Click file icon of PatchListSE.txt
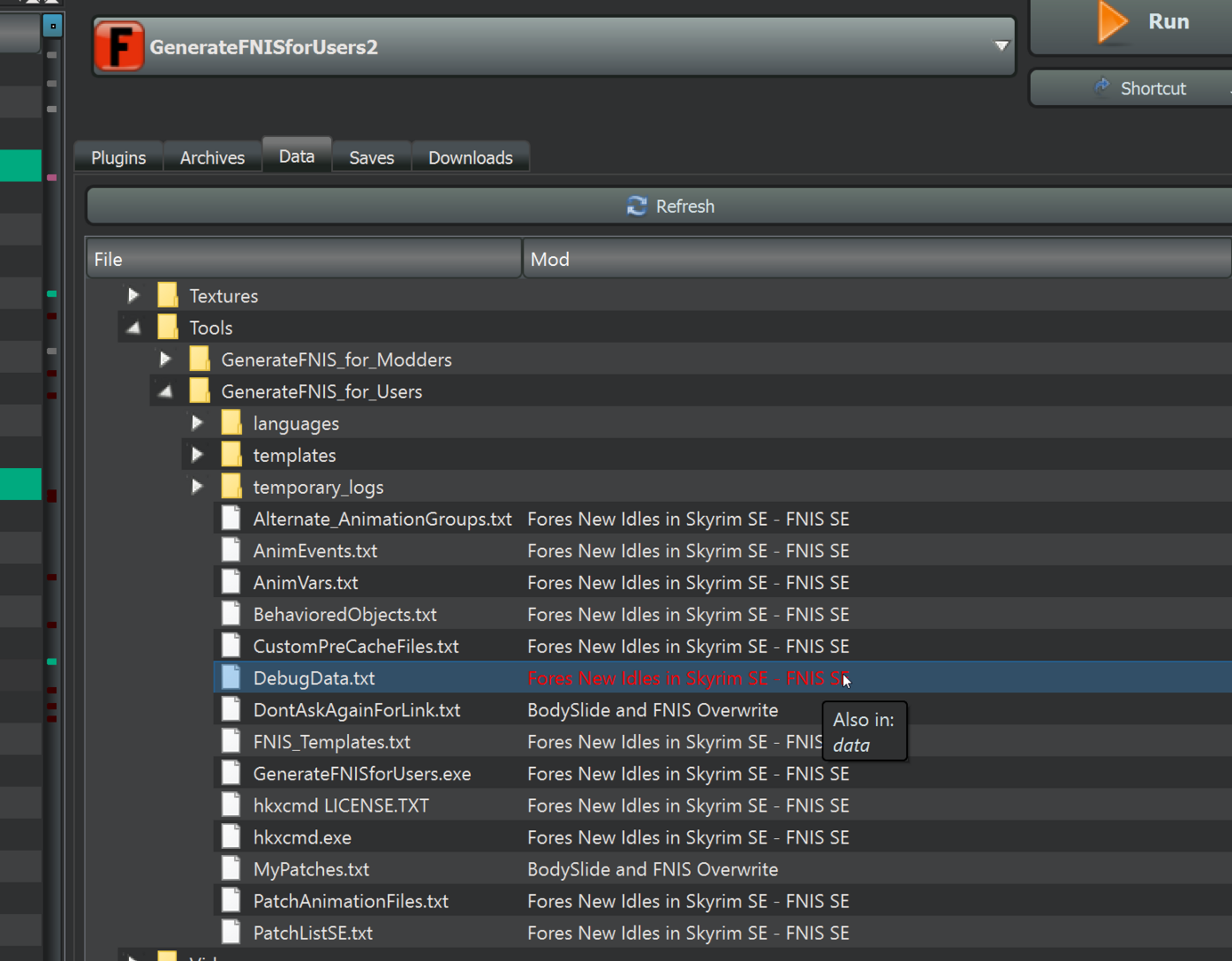This screenshot has width=1232, height=961. click(231, 933)
